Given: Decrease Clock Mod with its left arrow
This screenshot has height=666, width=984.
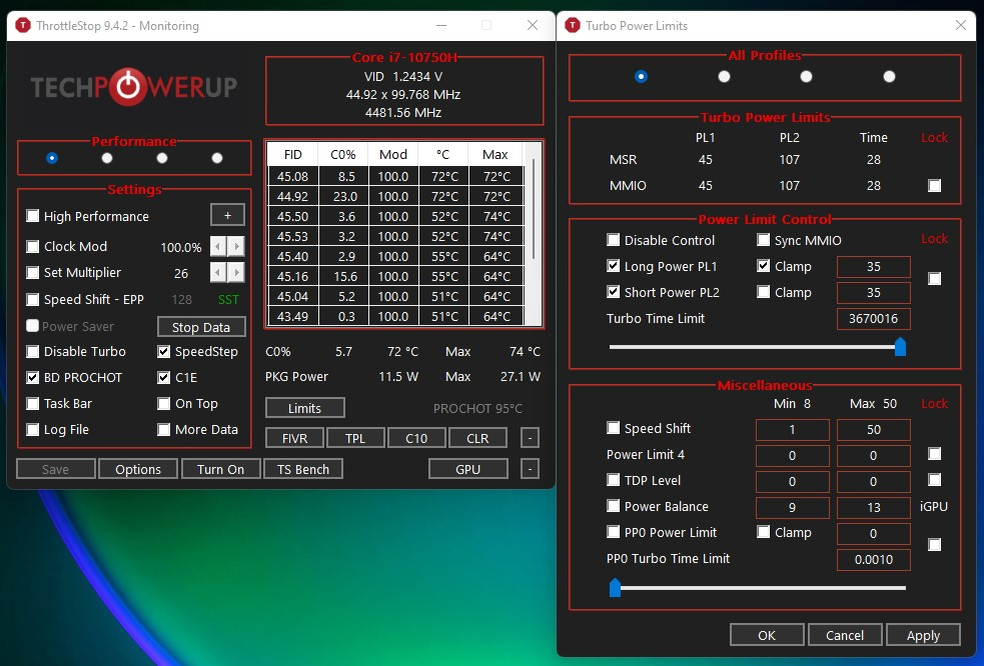Looking at the screenshot, I should [218, 246].
